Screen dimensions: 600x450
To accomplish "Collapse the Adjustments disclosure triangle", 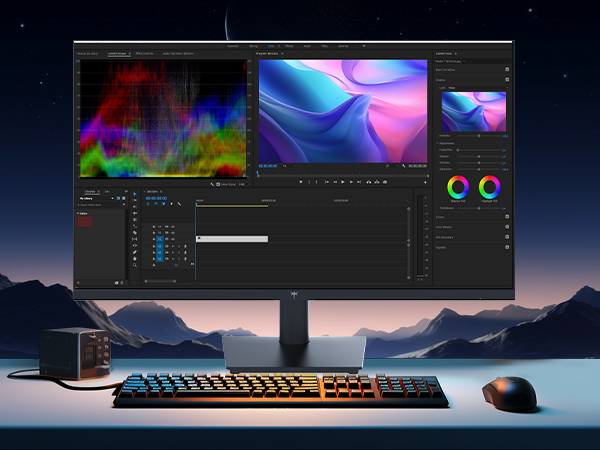I will 437,143.
